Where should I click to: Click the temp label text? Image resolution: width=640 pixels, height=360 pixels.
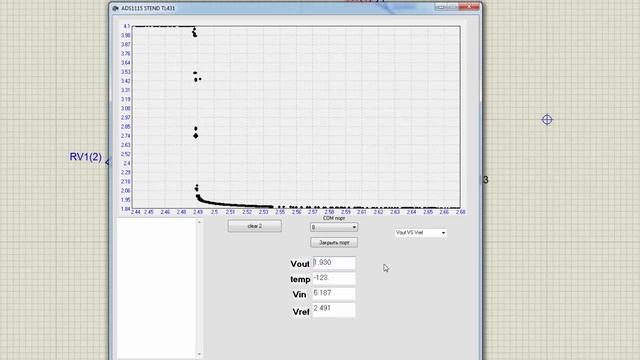pyautogui.click(x=300, y=280)
